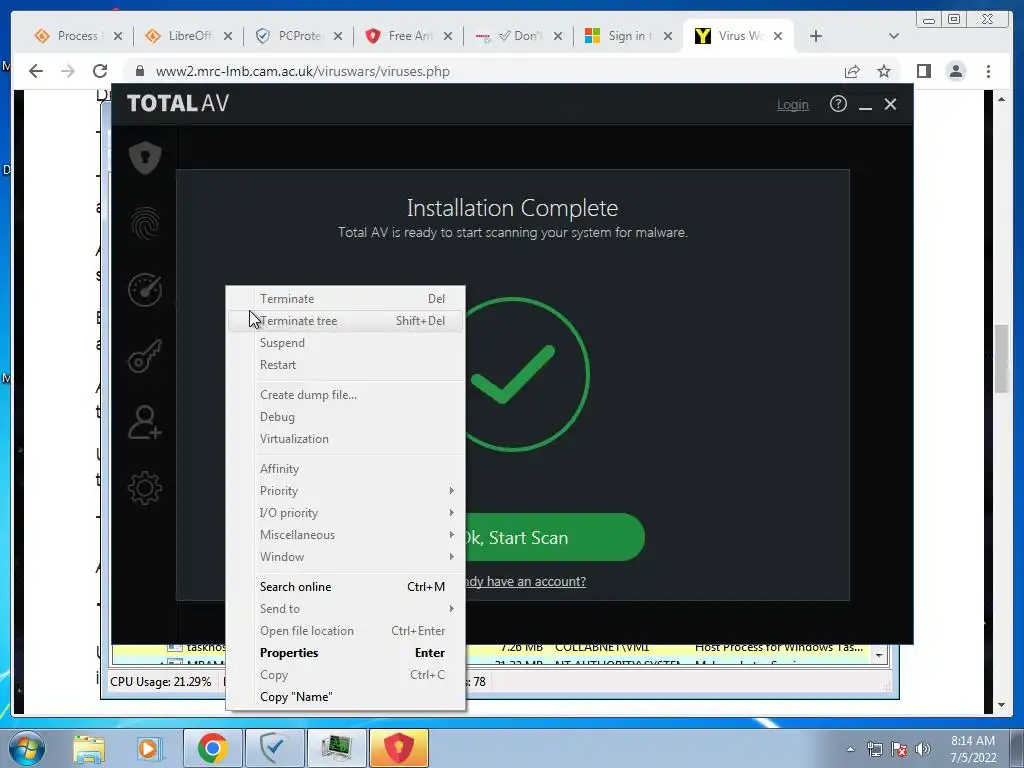Expand the Priority submenu
1024x768 pixels.
point(346,490)
